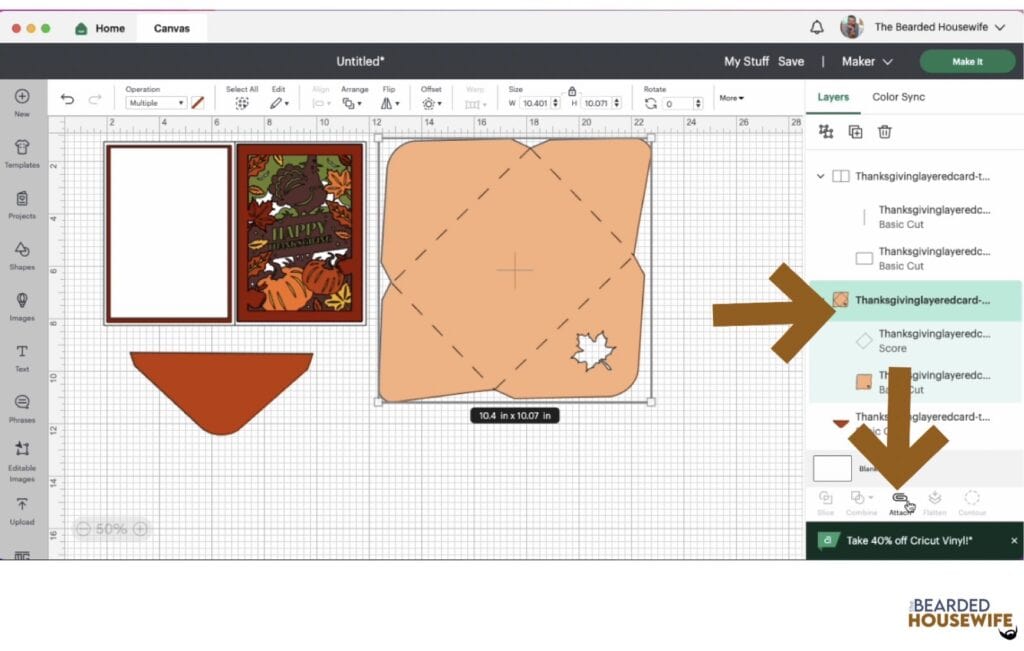Viewport: 1024px width, 651px height.
Task: Collapse the first Thanksgivinglayeredcard group
Action: pos(821,176)
